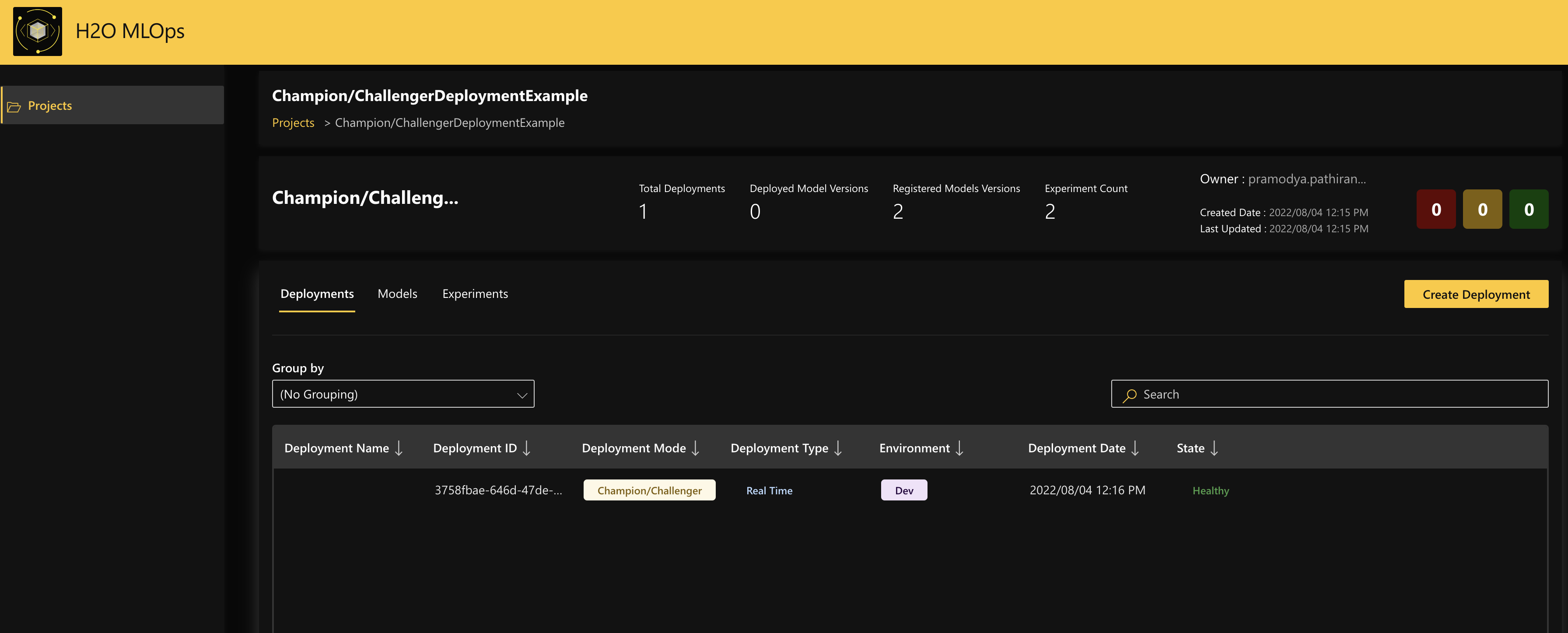Select Projects in the sidebar
Screen dimensions: 1568x633
point(112,105)
